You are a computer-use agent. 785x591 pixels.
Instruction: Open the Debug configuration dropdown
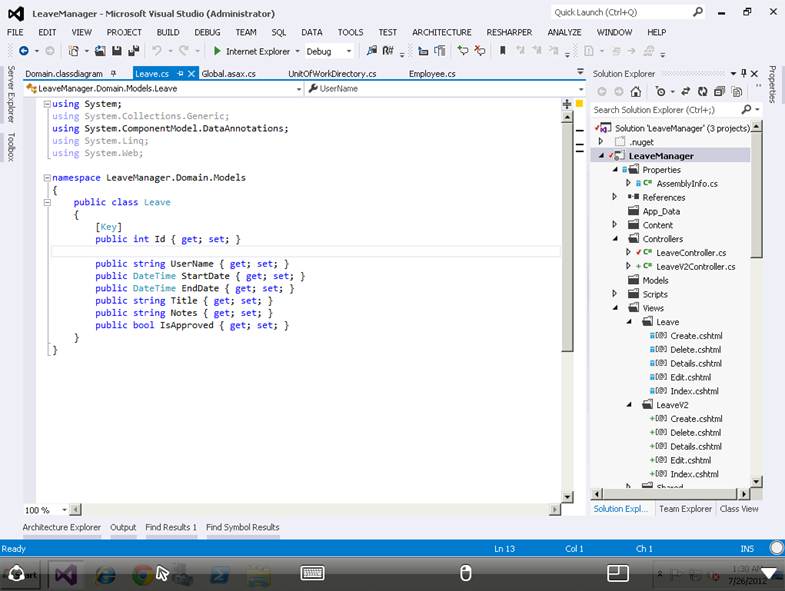point(349,51)
